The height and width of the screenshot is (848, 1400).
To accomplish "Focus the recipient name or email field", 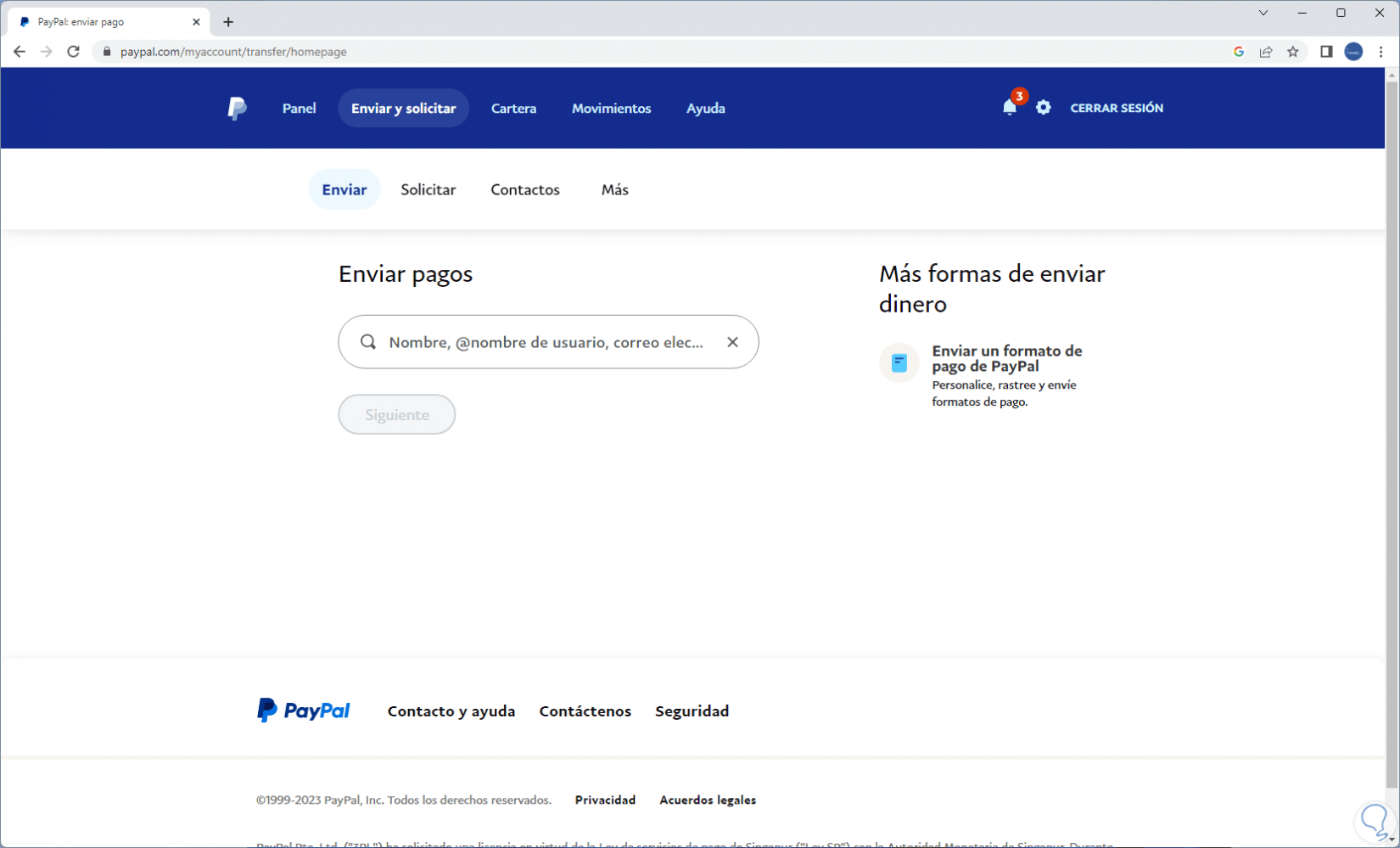I will coord(548,342).
